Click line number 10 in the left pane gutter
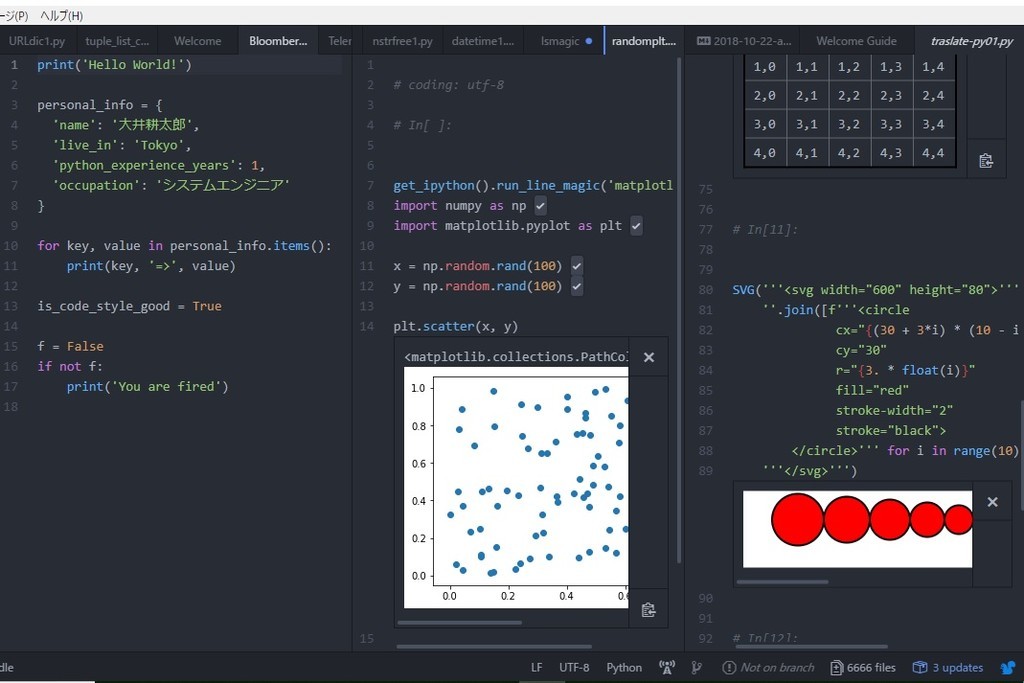Viewport: 1024px width, 683px height. point(11,246)
